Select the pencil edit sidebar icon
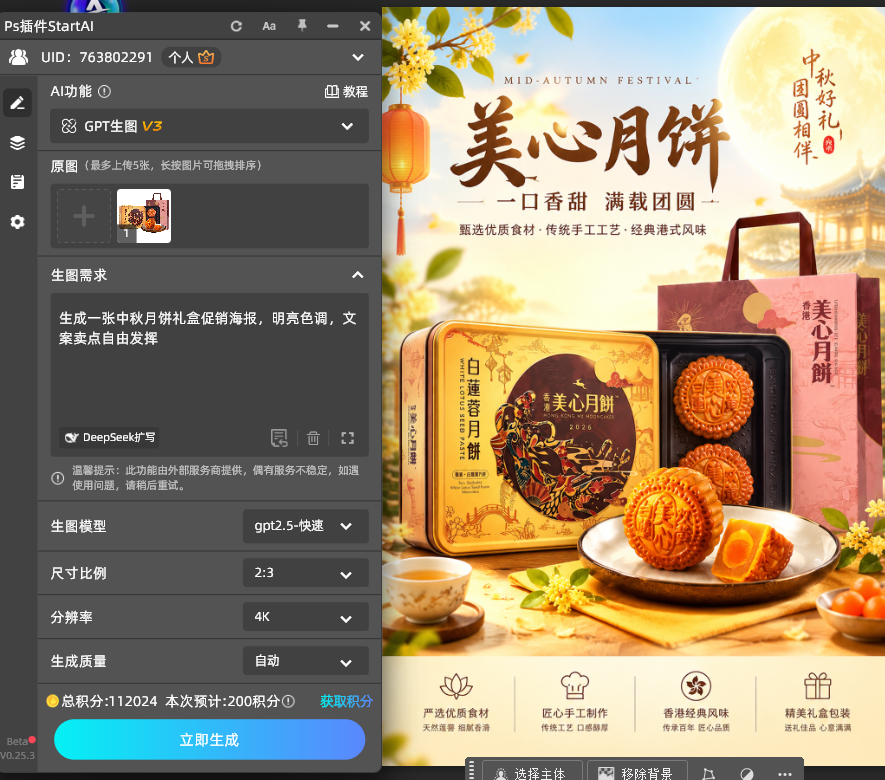This screenshot has height=780, width=885. pos(17,103)
